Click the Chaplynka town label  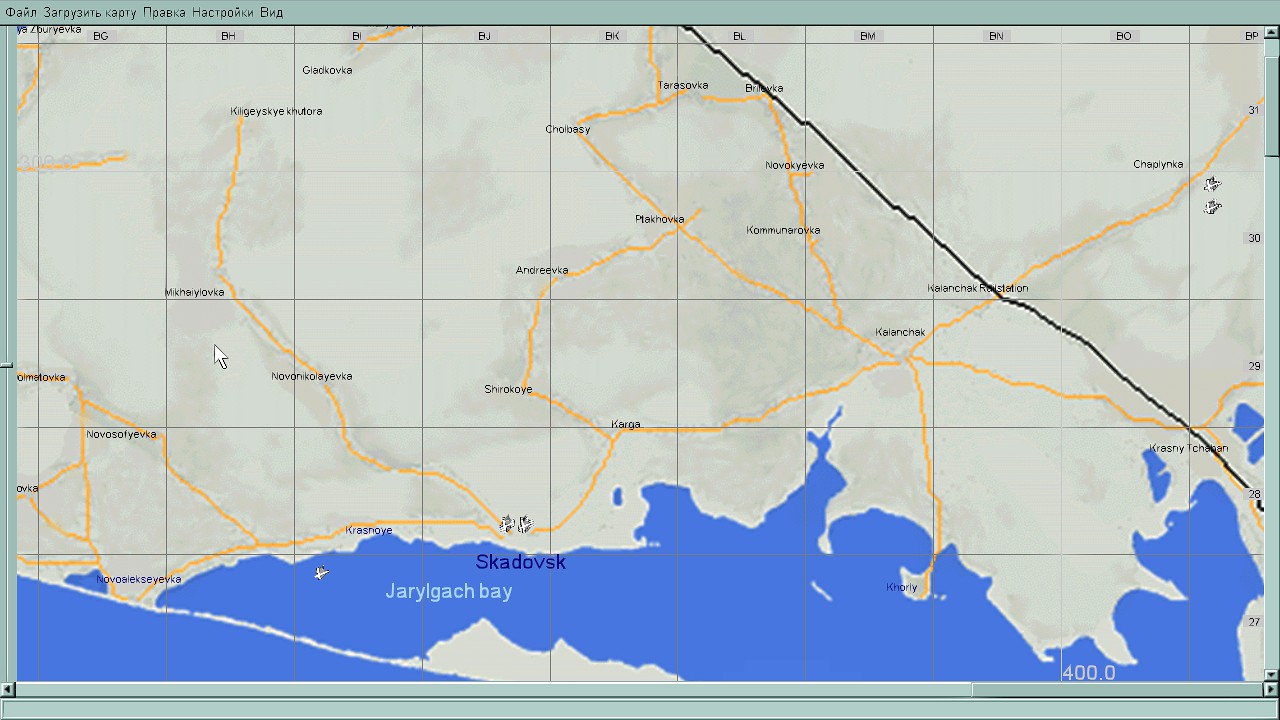(1158, 164)
